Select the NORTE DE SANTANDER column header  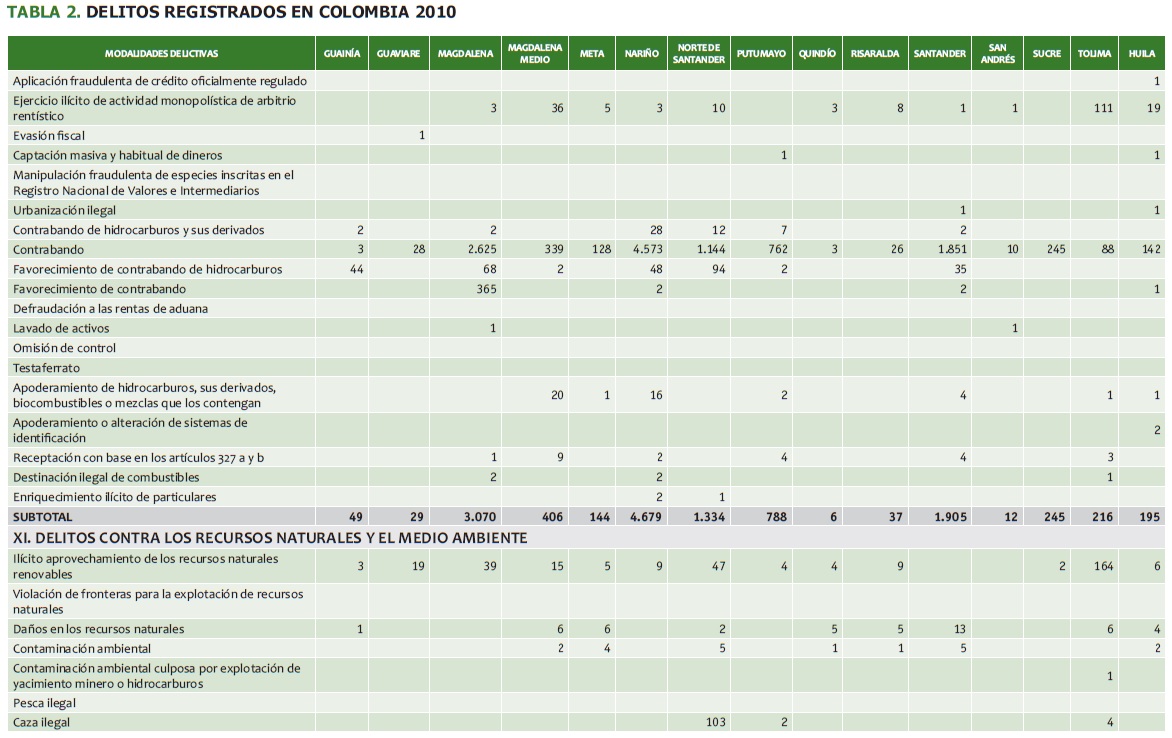coord(699,54)
